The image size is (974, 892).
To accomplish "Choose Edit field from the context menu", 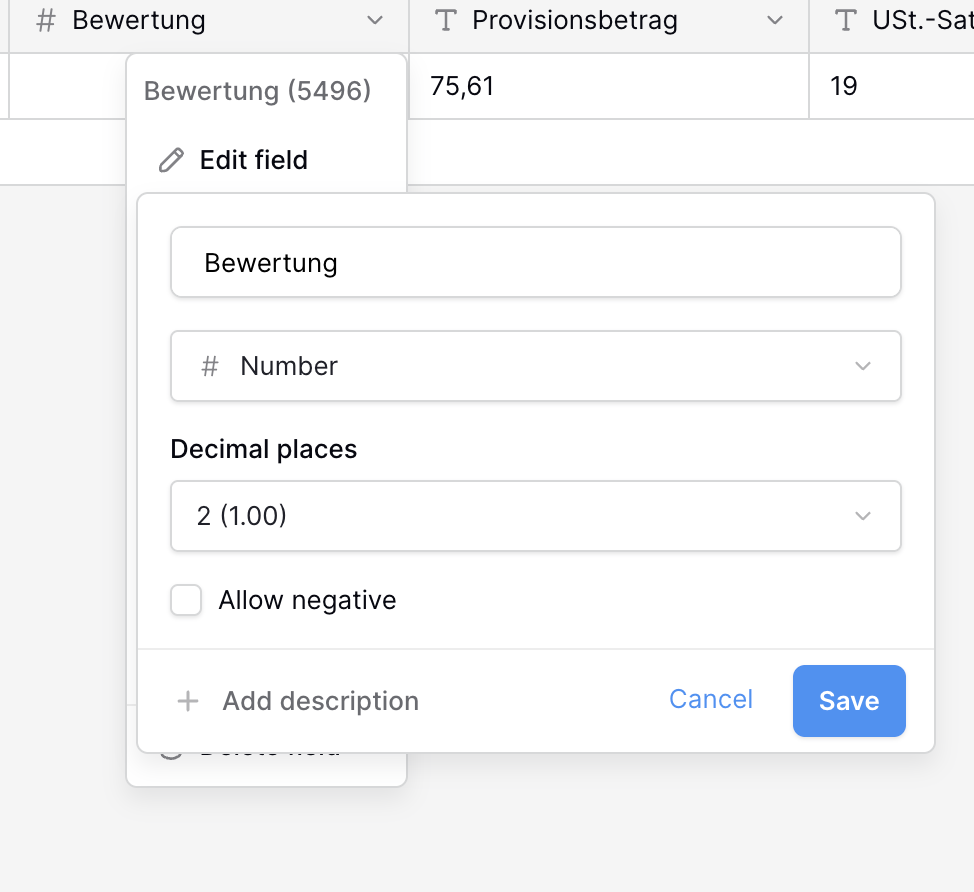I will click(x=253, y=160).
